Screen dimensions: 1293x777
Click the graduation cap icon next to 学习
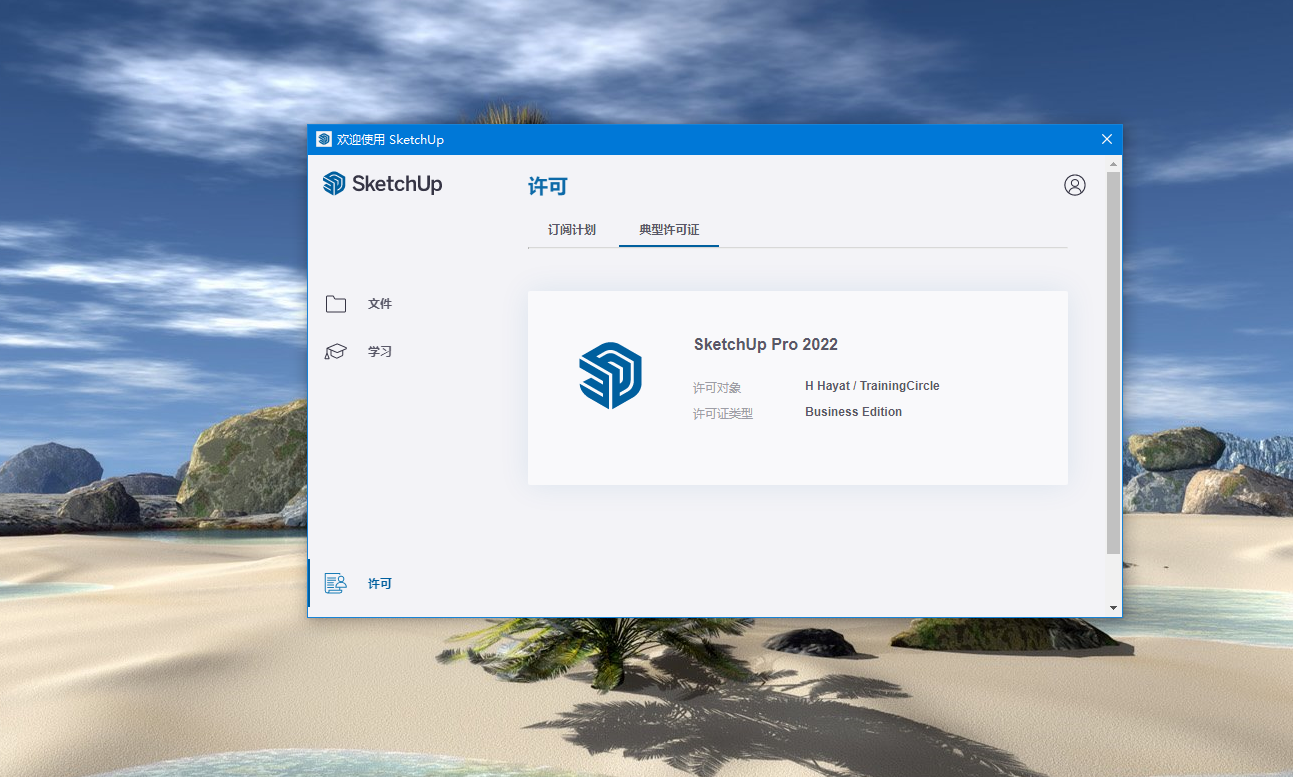tap(336, 352)
